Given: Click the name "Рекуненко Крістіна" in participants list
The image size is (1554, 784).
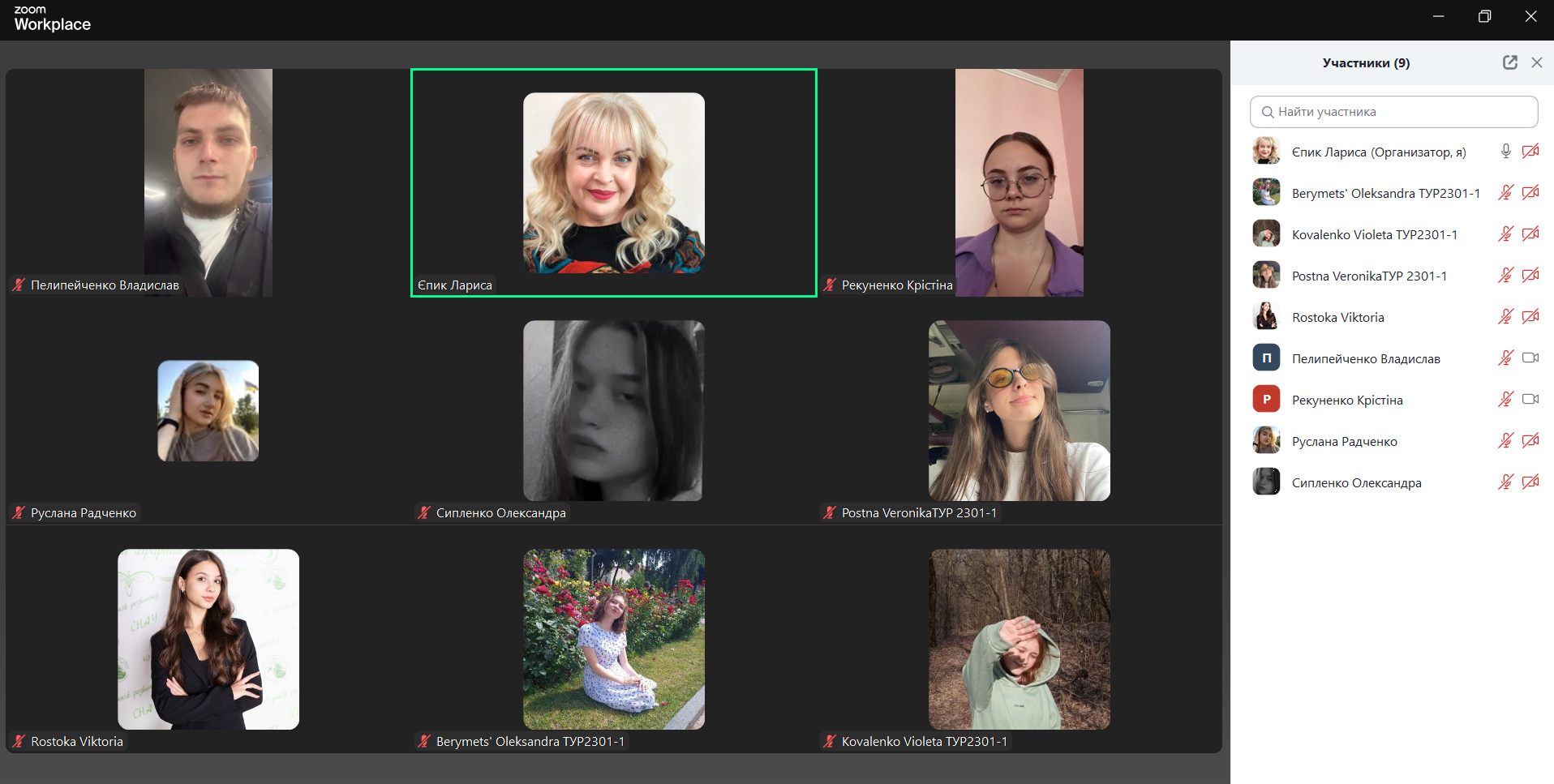Looking at the screenshot, I should coord(1346,401).
